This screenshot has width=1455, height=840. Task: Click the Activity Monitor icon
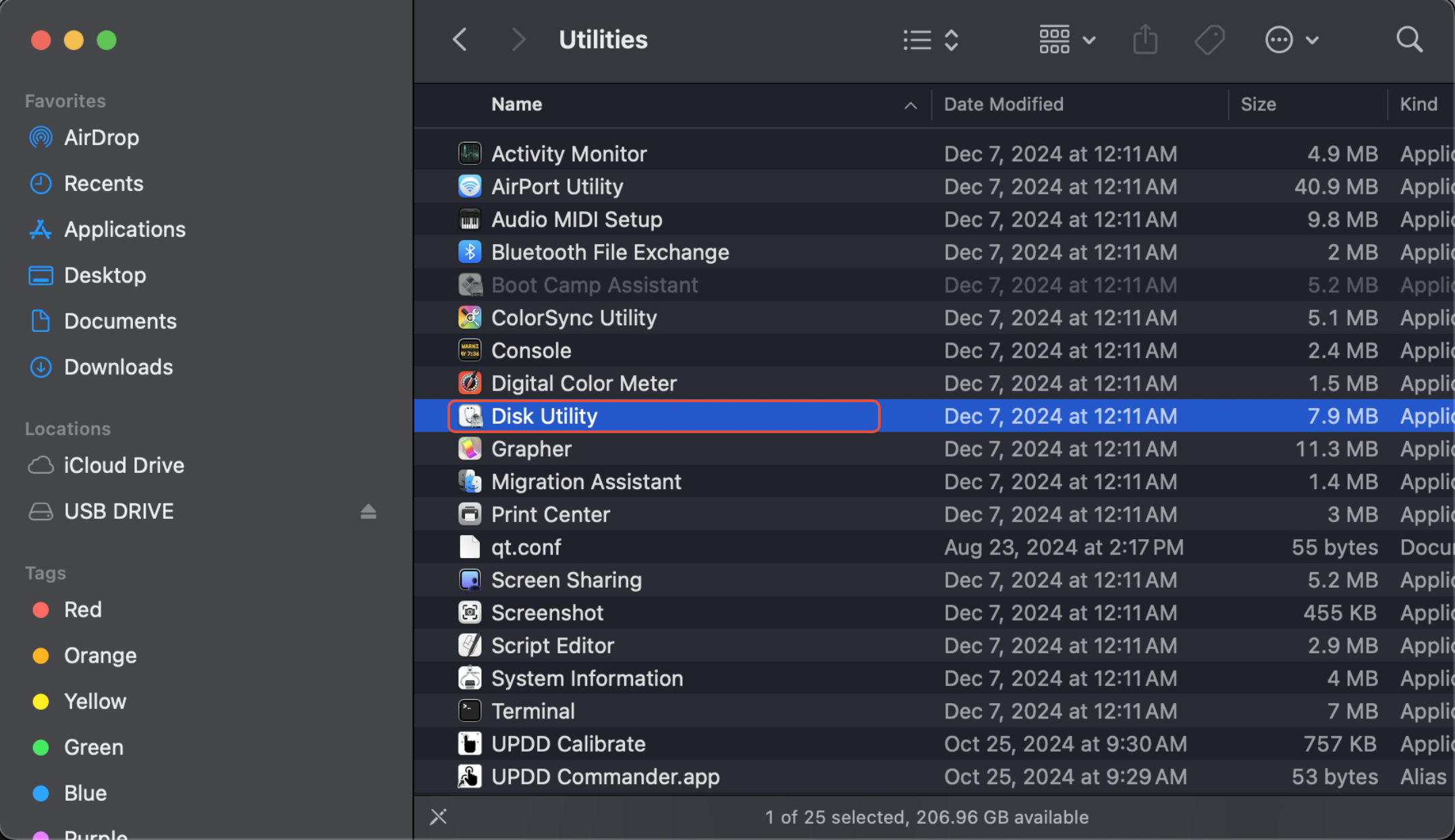(470, 154)
